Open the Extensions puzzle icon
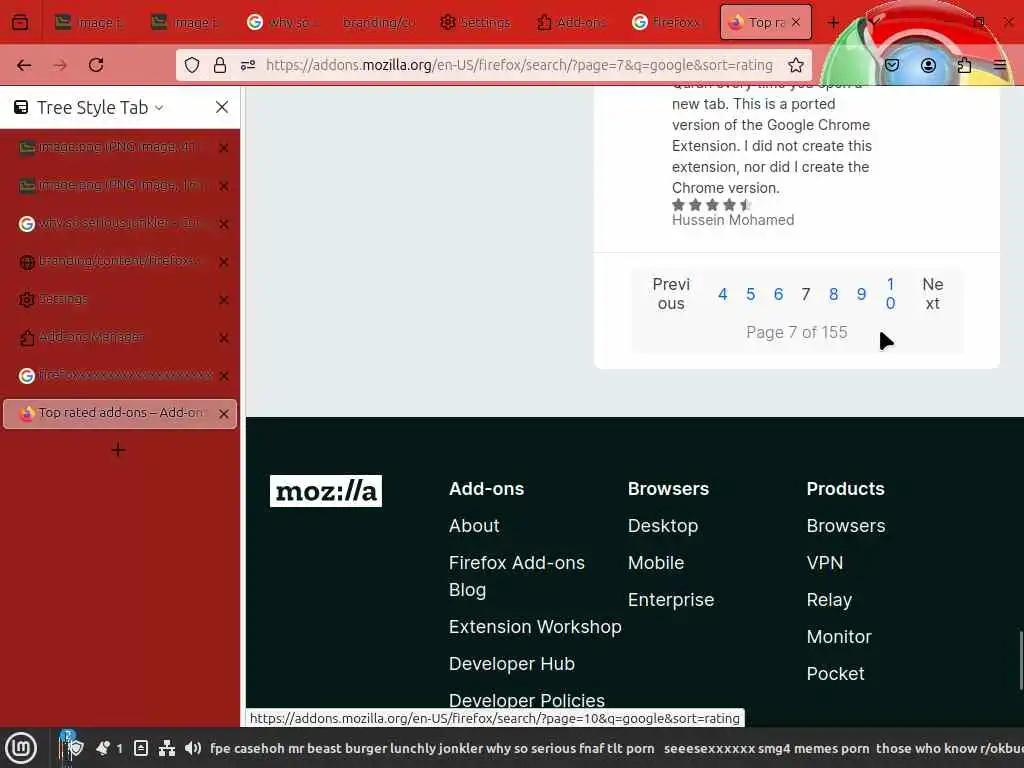Image resolution: width=1024 pixels, height=768 pixels. (964, 65)
